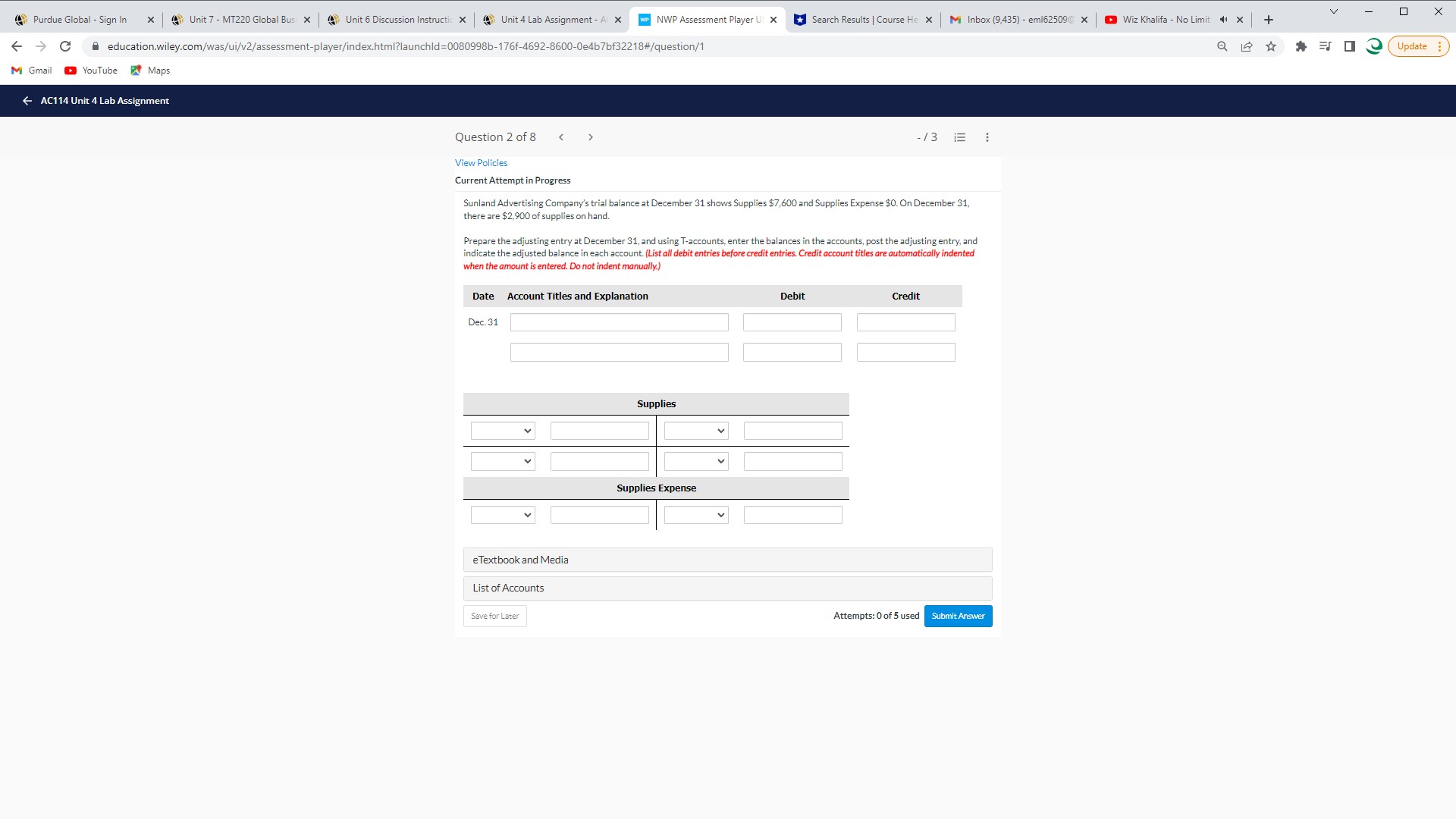Click the back arrow beside AC114 Unit 4 Lab Assignment
Image resolution: width=1456 pixels, height=819 pixels.
pos(27,101)
